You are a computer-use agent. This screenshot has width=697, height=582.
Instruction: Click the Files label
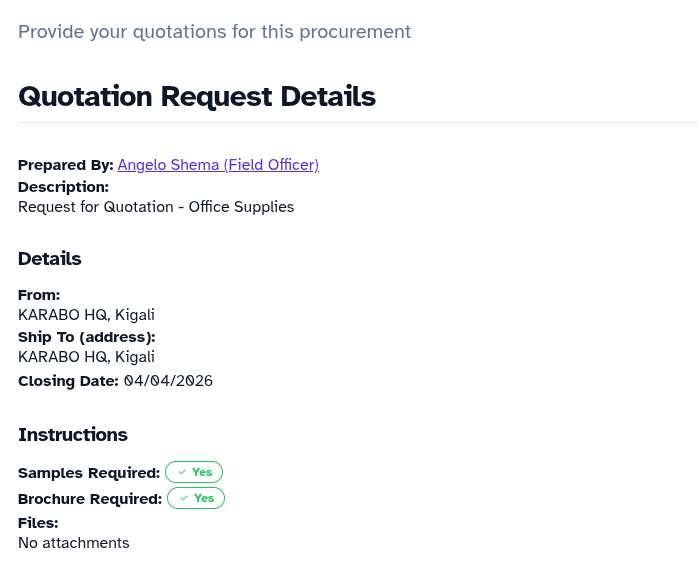click(x=38, y=523)
